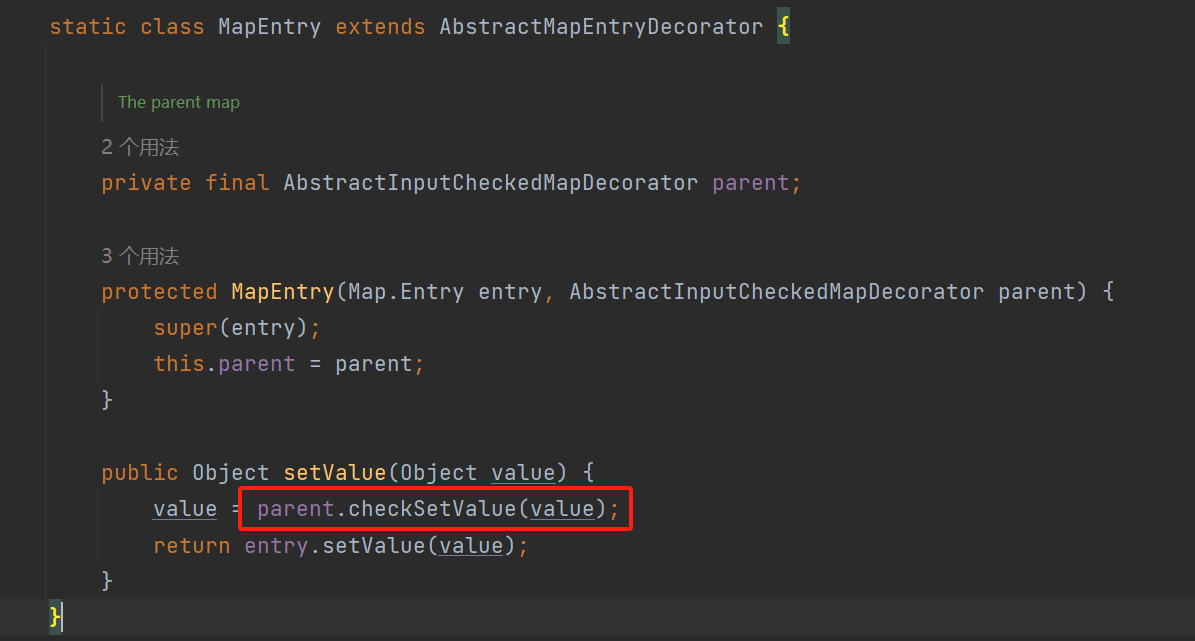Screen dimensions: 1195x641
Task: Click the checkSetValue method call
Action: [x=432, y=510]
